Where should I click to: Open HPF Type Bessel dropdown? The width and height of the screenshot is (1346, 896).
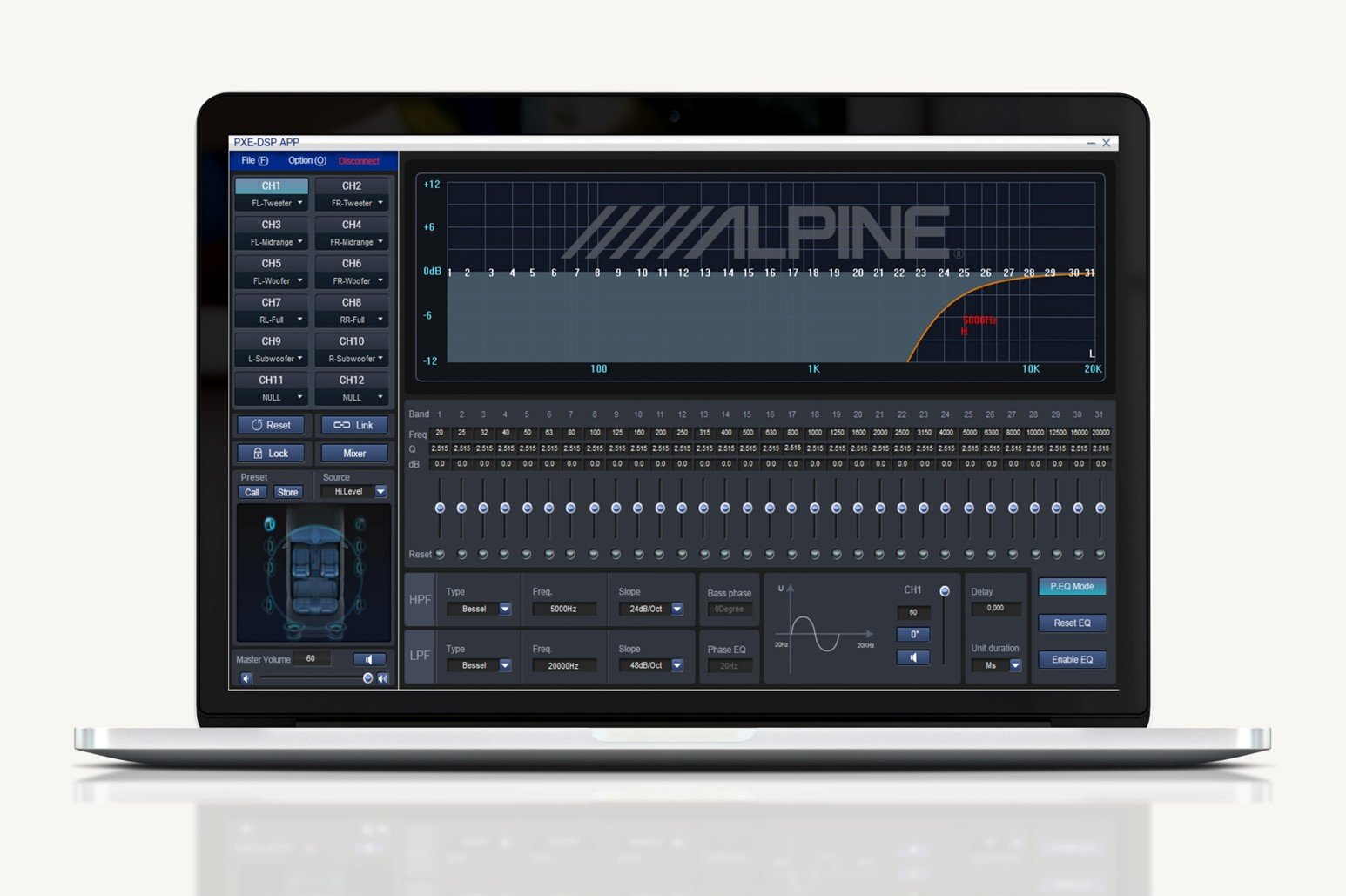coord(480,609)
